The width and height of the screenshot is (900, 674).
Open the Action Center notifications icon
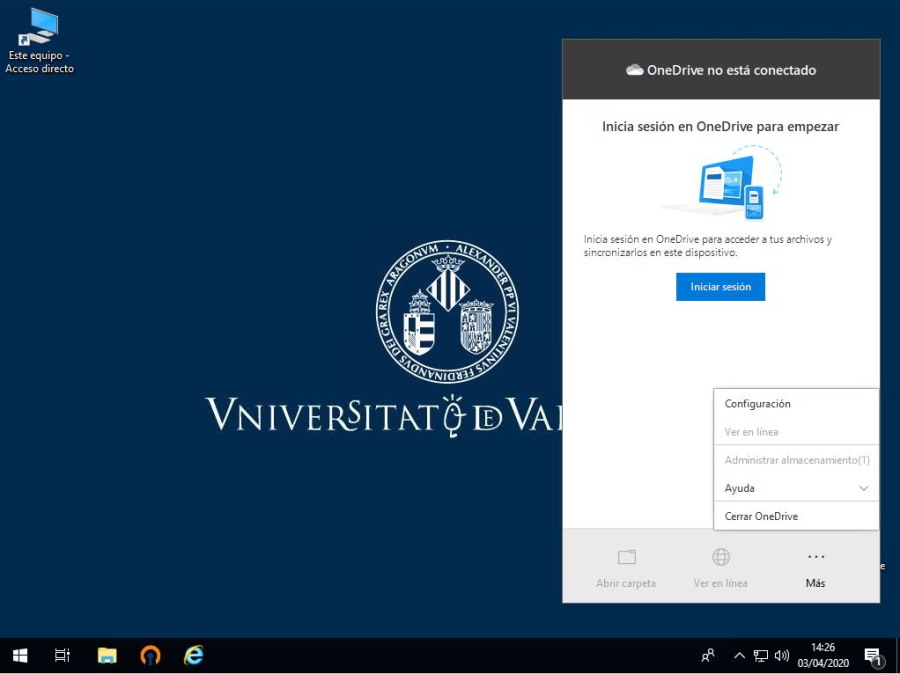(x=872, y=656)
